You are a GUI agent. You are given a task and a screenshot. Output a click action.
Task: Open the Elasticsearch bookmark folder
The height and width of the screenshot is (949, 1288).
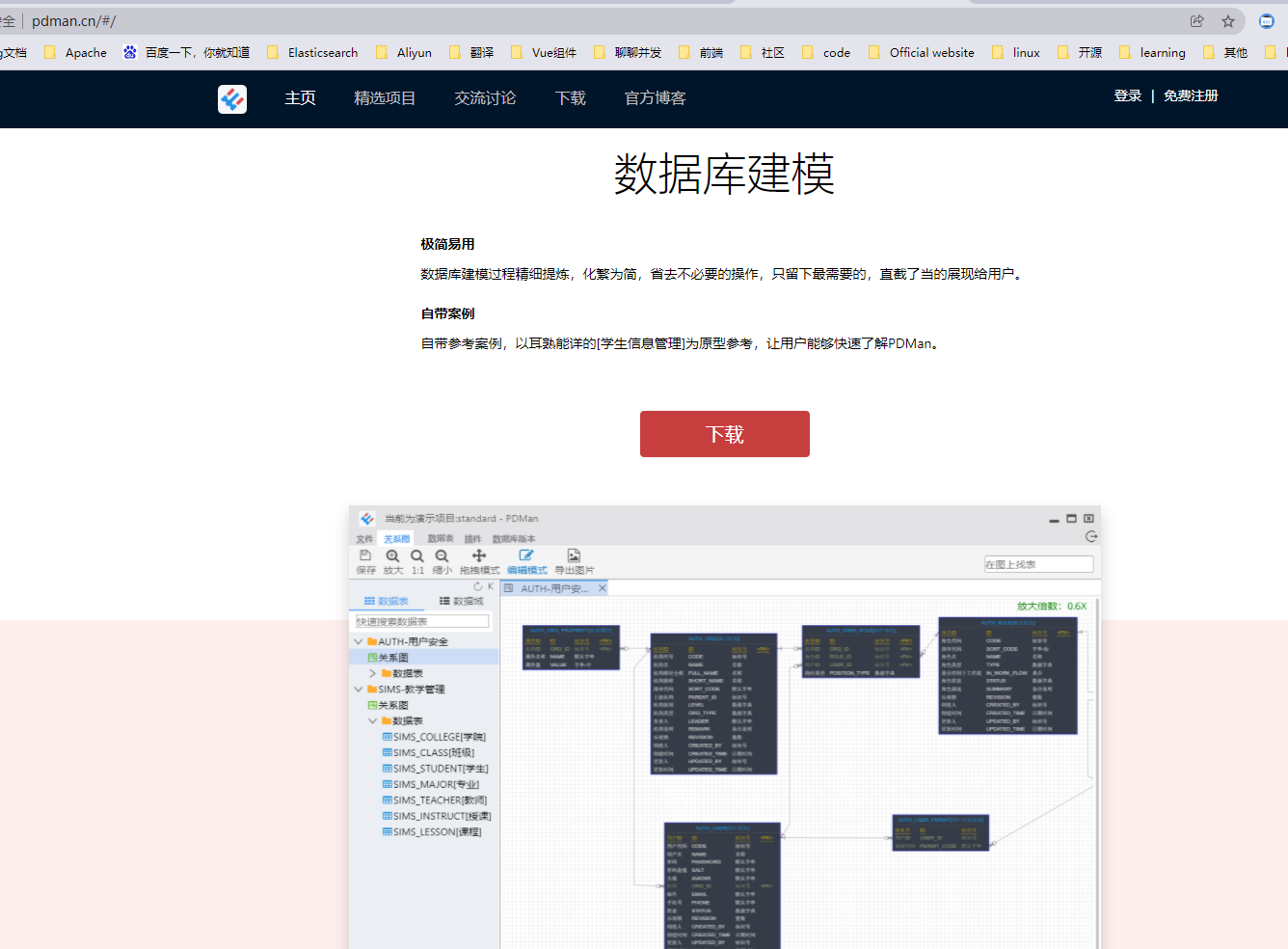(x=312, y=53)
